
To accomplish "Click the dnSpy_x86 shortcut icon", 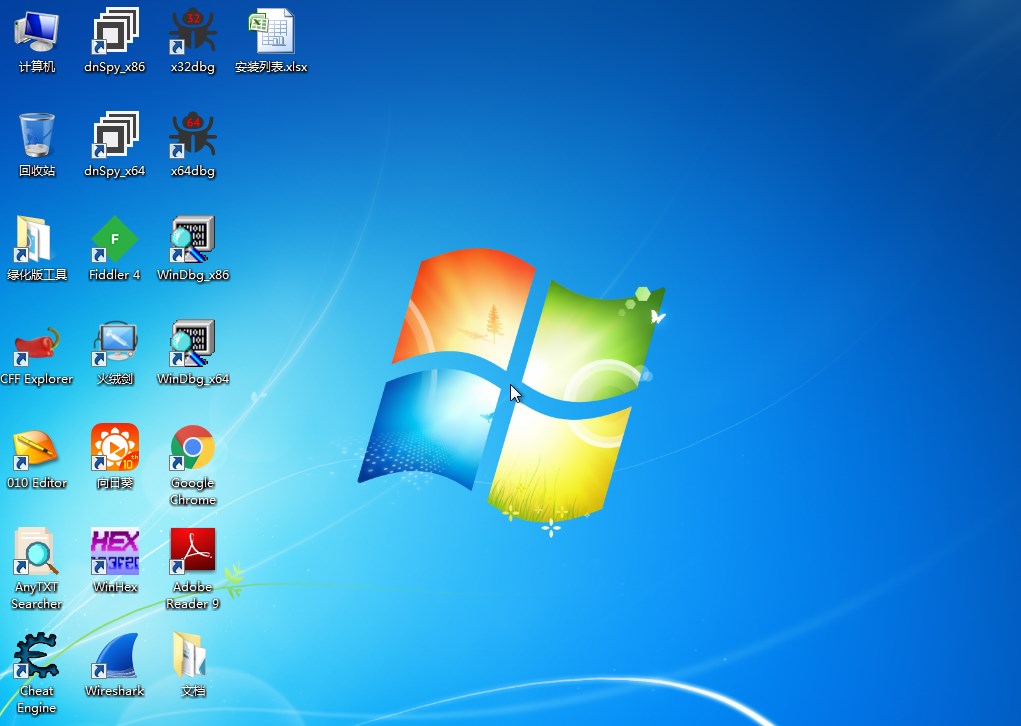I will point(115,32).
